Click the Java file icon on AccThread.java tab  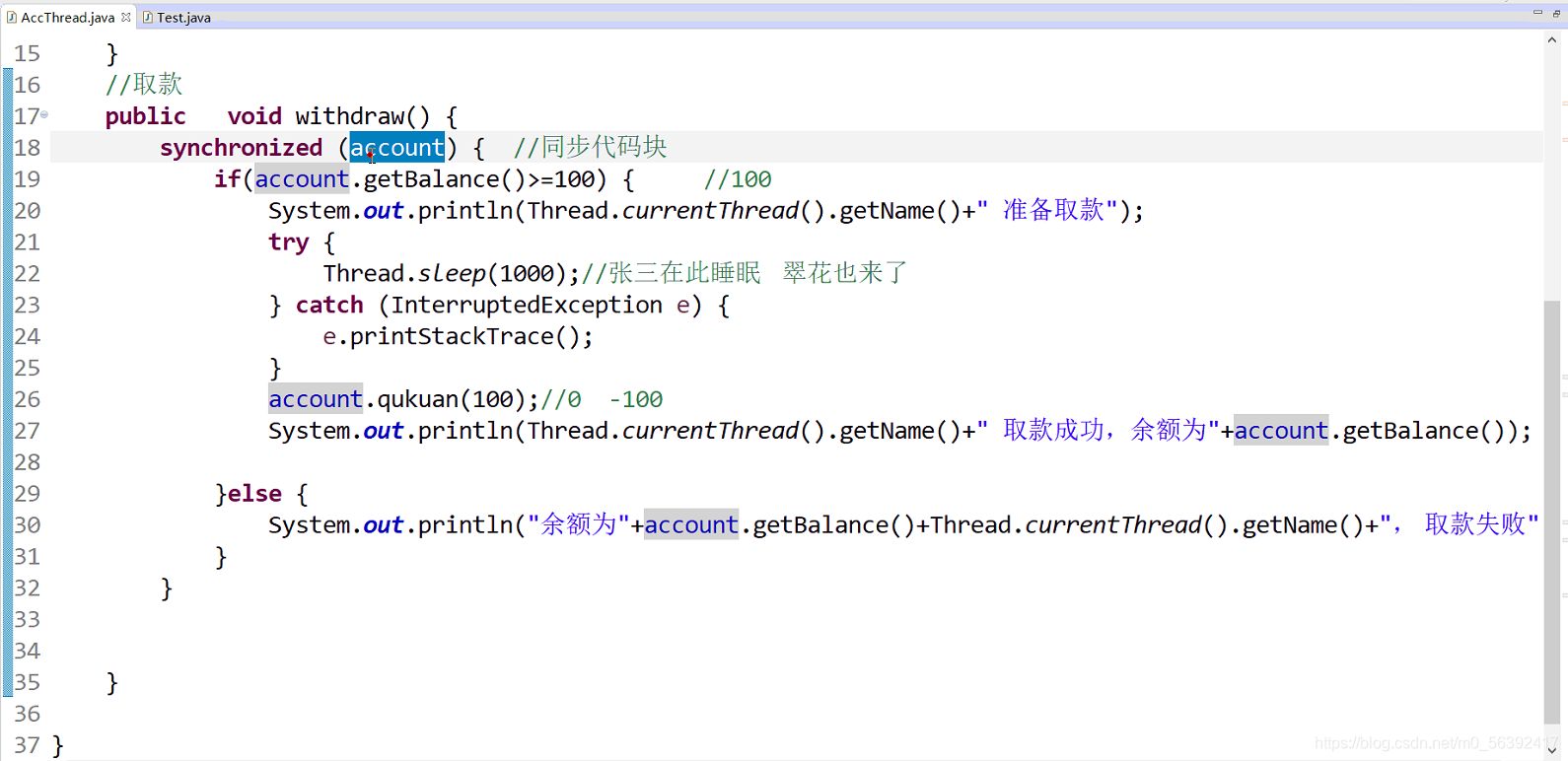tap(12, 17)
